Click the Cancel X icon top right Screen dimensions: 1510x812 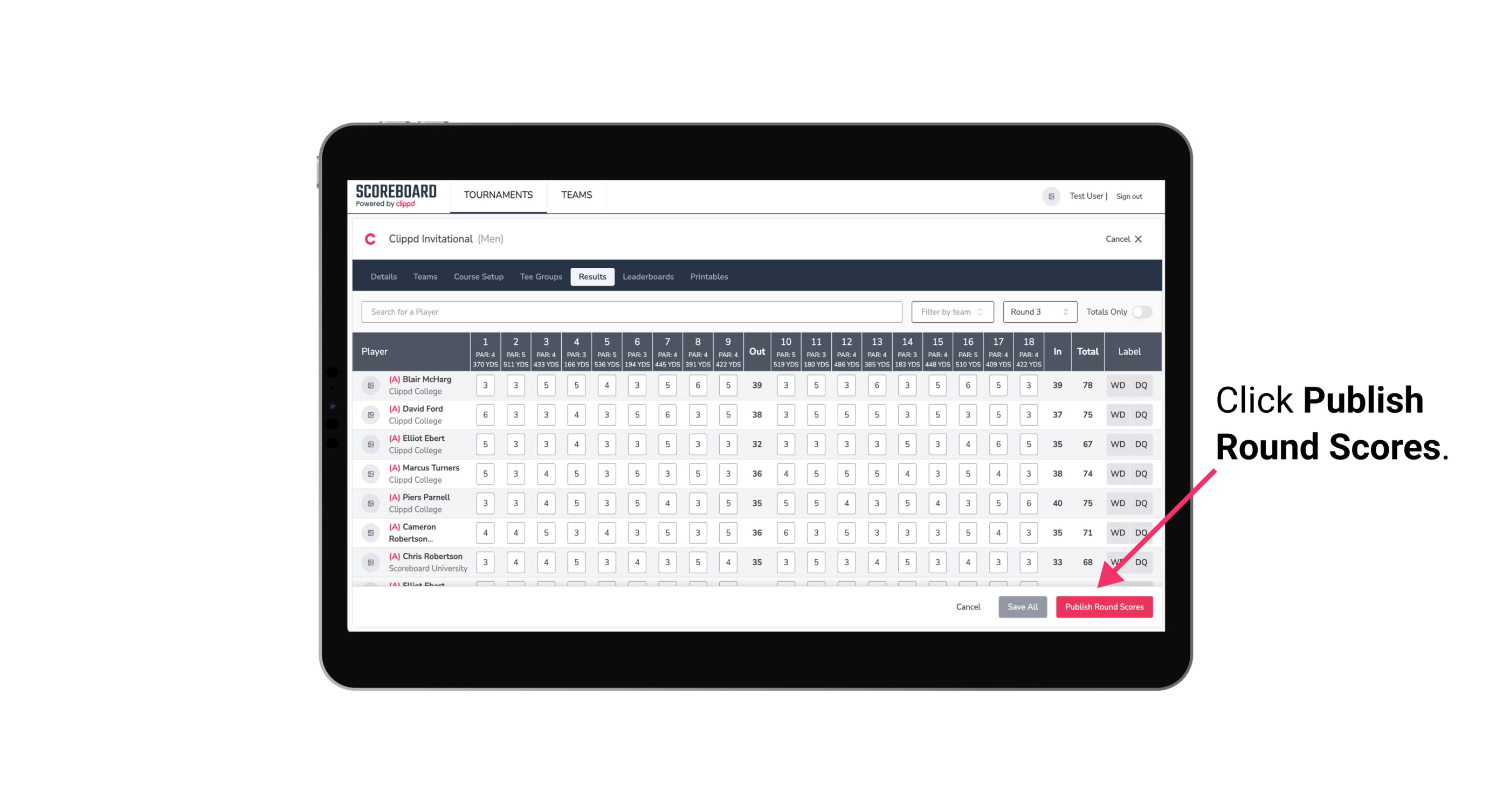[x=1138, y=238]
